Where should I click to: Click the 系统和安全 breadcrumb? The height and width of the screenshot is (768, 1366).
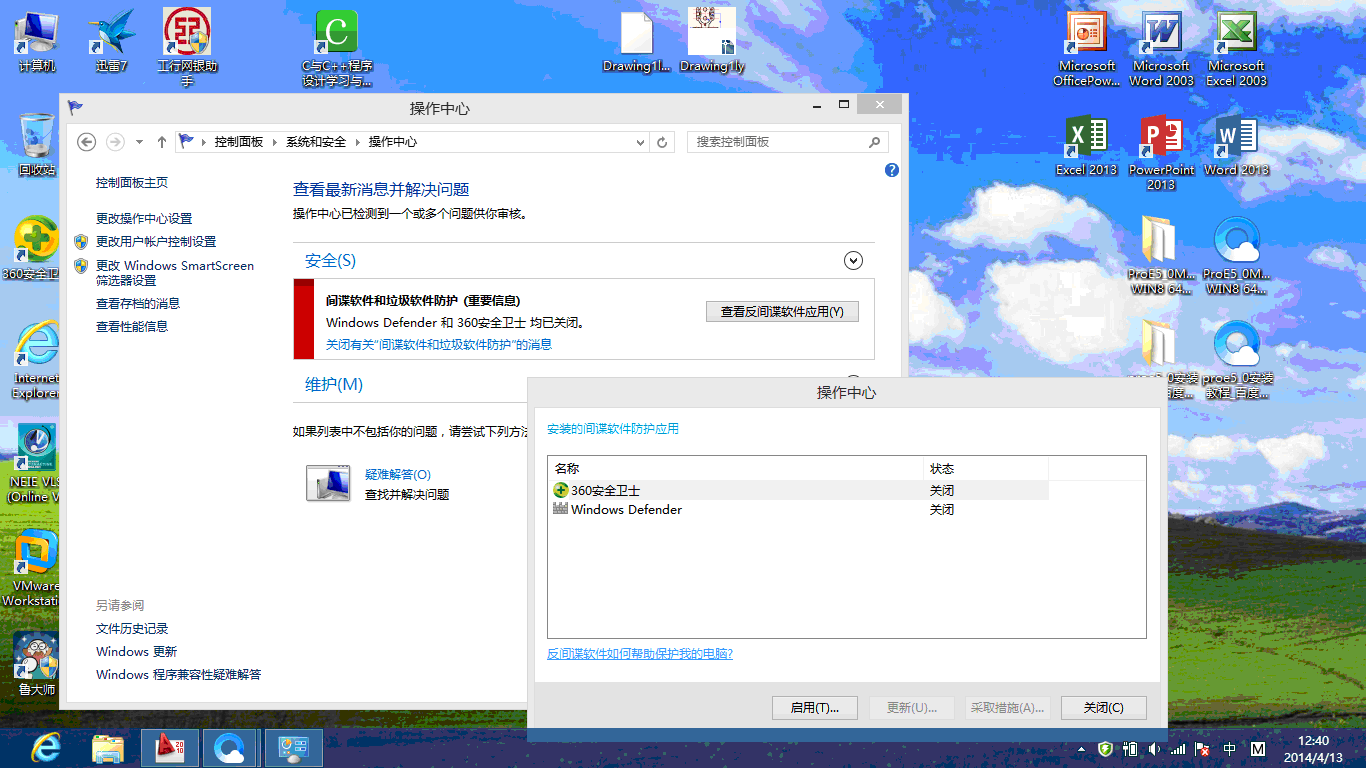pyautogui.click(x=316, y=142)
